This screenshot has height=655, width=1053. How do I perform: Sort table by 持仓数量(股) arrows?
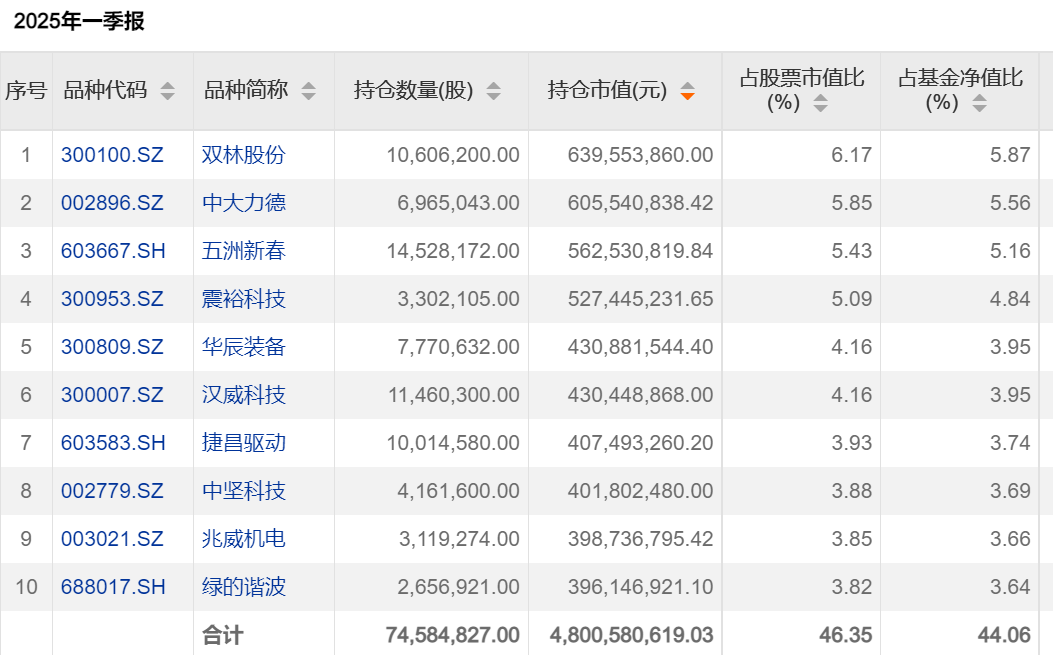(x=493, y=91)
